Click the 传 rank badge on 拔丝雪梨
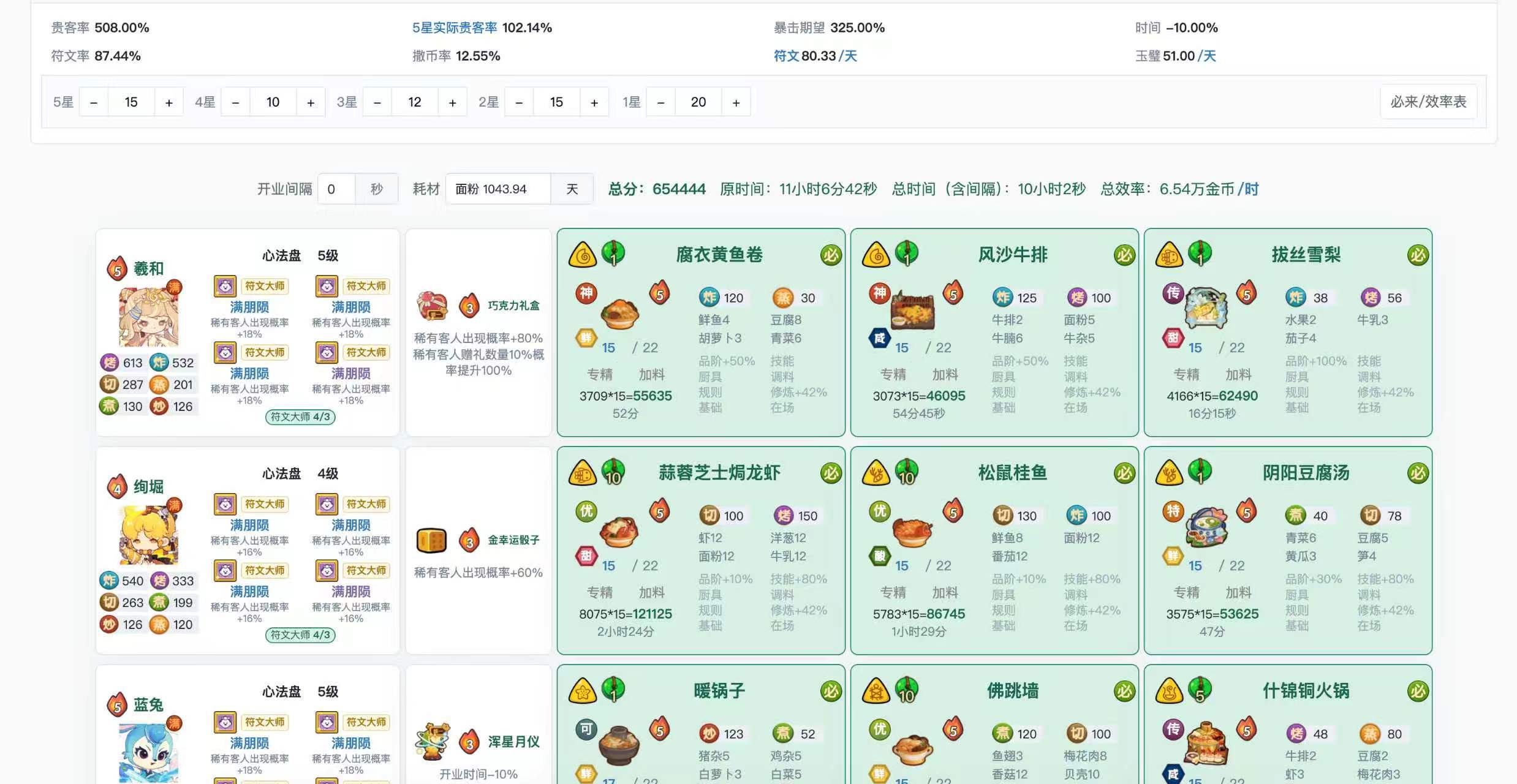Image resolution: width=1517 pixels, height=784 pixels. coord(1173,293)
